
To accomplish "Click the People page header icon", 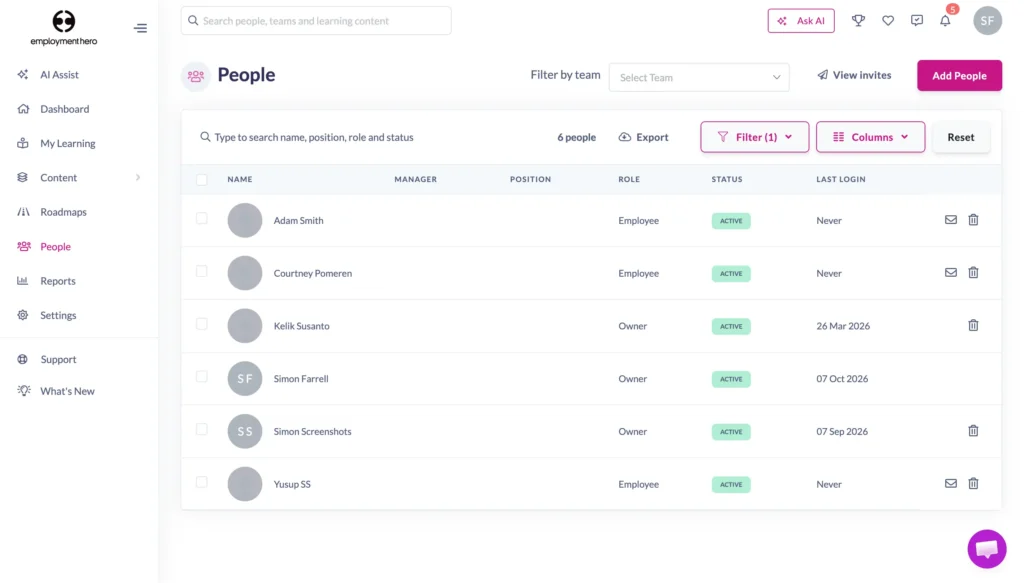I will [195, 76].
